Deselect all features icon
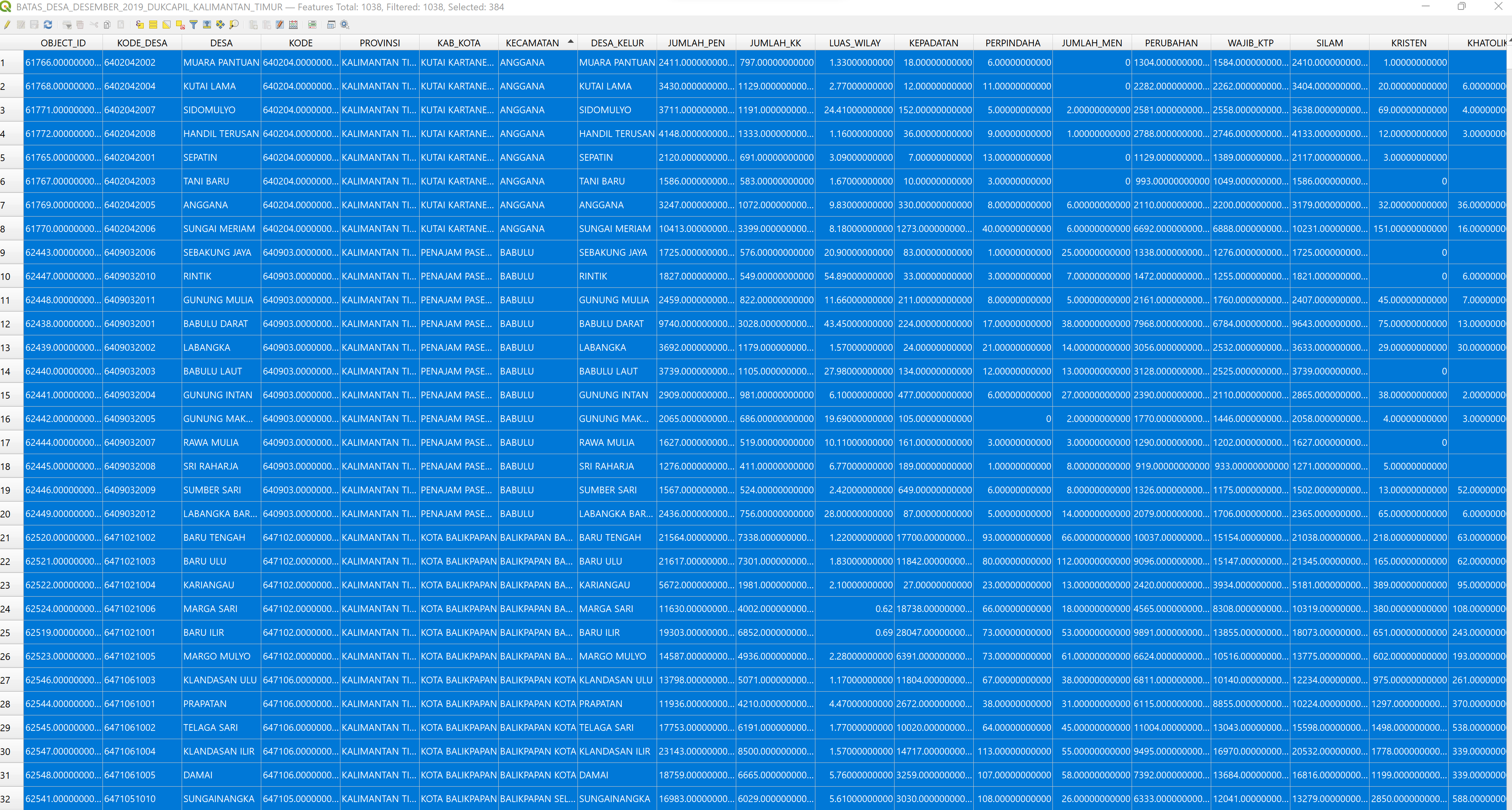This screenshot has width=1512, height=810. [180, 25]
